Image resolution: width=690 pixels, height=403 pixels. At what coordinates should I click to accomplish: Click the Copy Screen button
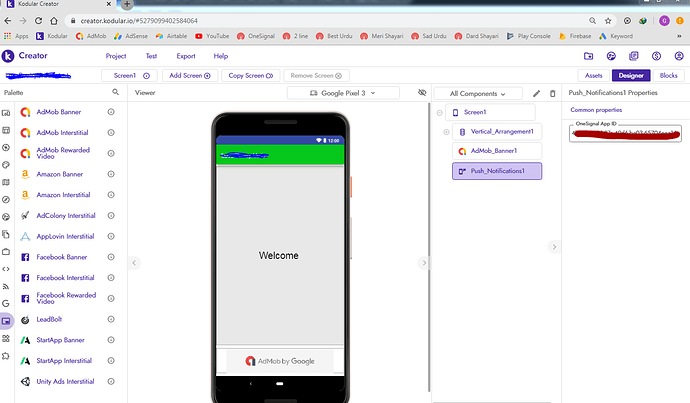251,75
